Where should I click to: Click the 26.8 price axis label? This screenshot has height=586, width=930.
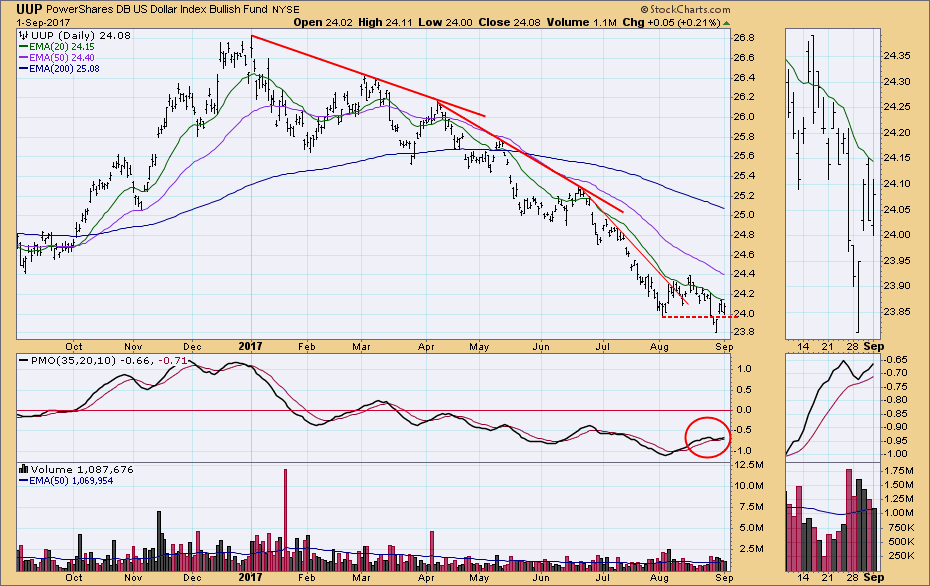pyautogui.click(x=744, y=38)
